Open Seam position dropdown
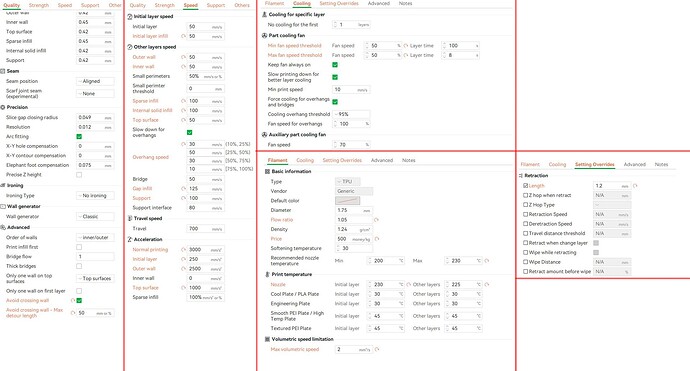 click(95, 81)
